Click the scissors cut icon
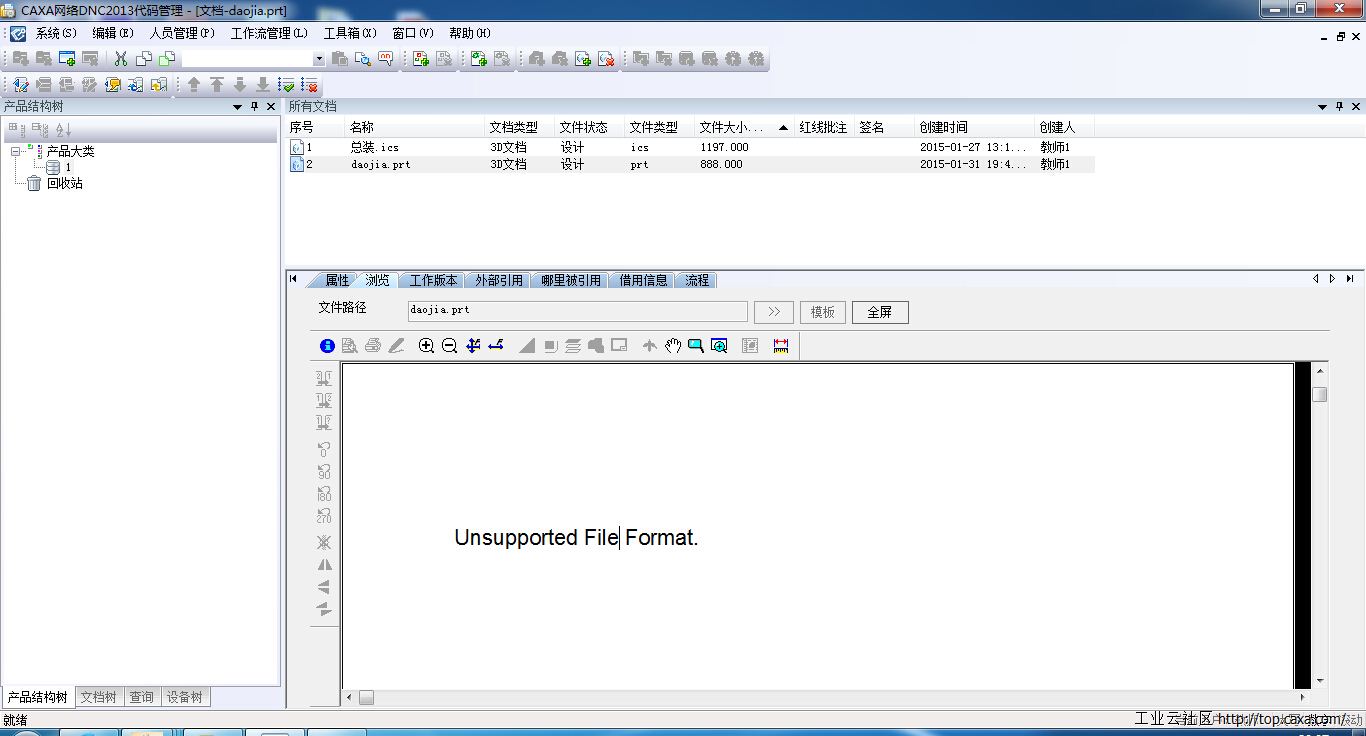1366x736 pixels. tap(121, 59)
